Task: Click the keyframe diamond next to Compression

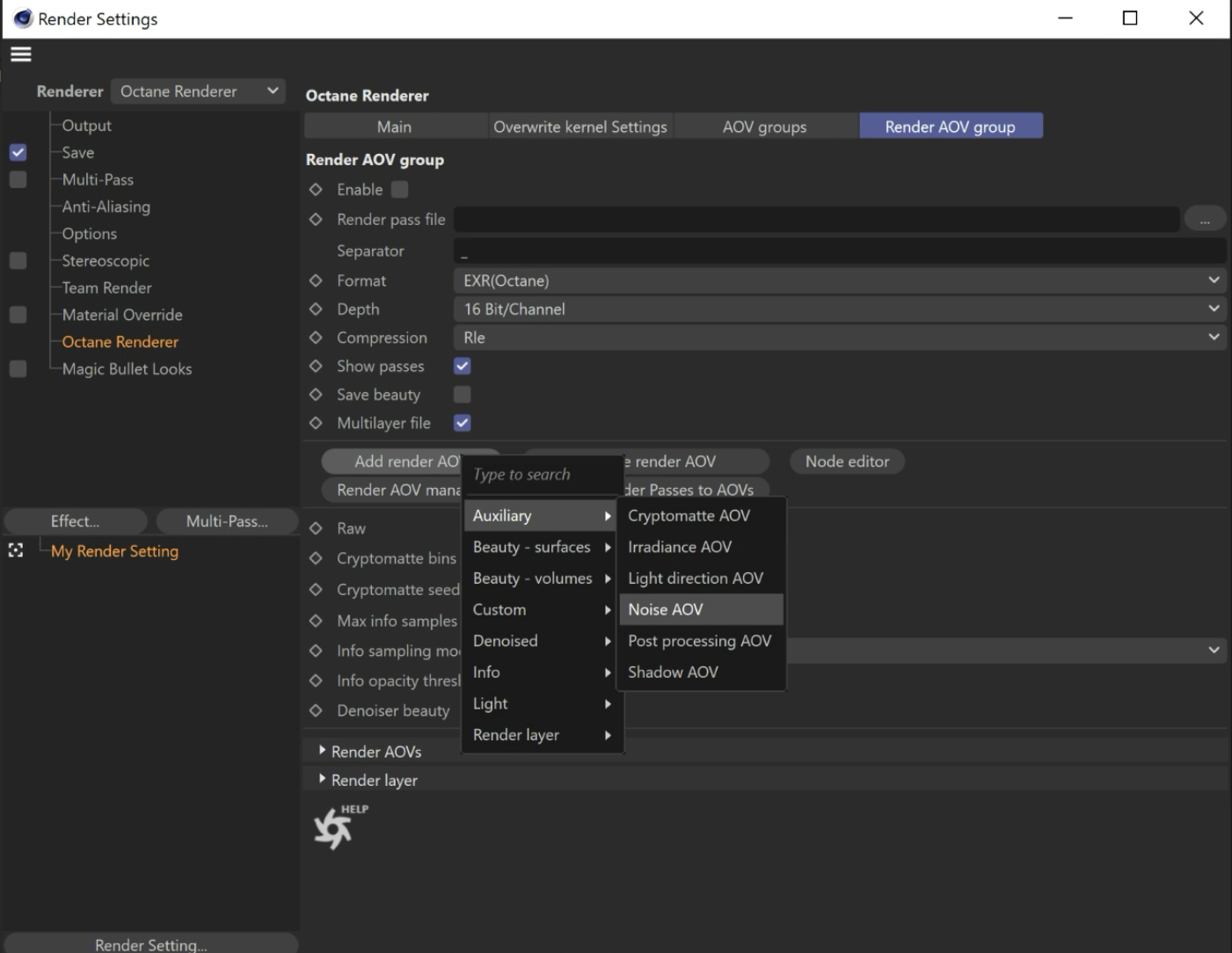Action: 316,338
